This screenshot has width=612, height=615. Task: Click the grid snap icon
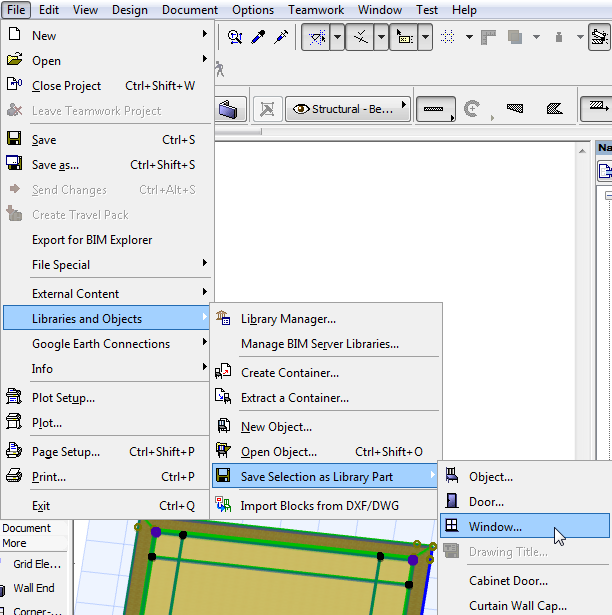[x=447, y=37]
